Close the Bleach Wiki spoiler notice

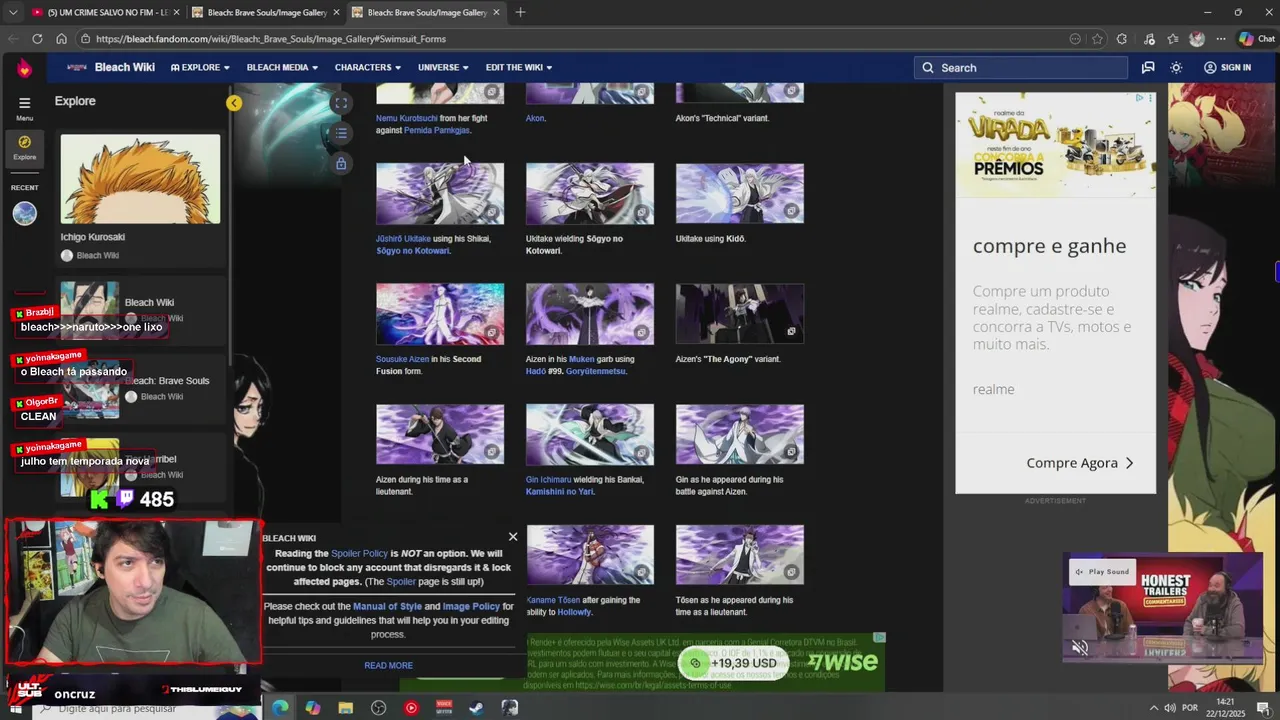tap(513, 537)
